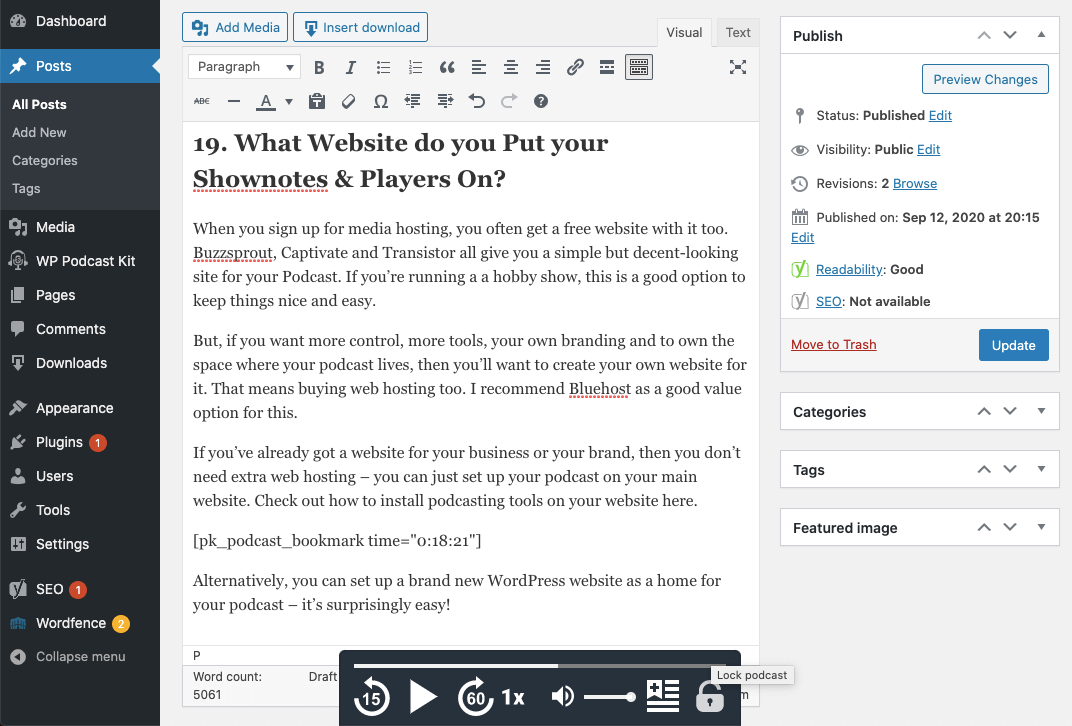Expand the Featured image panel

1041,527
